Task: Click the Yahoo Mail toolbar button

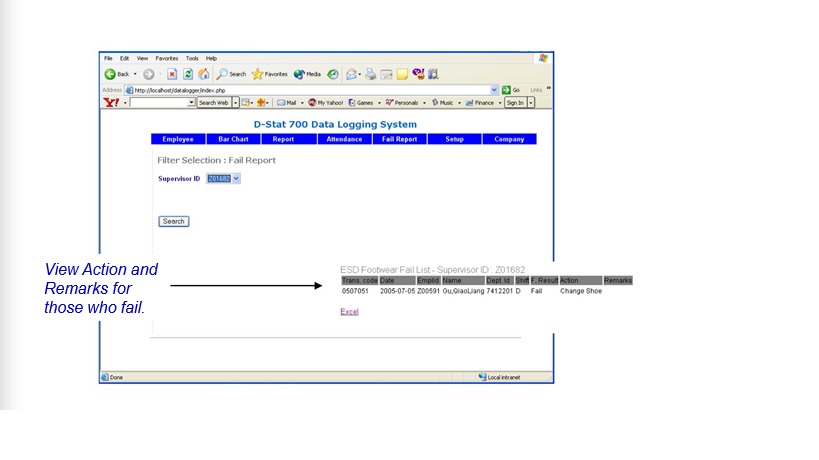Action: coord(288,102)
